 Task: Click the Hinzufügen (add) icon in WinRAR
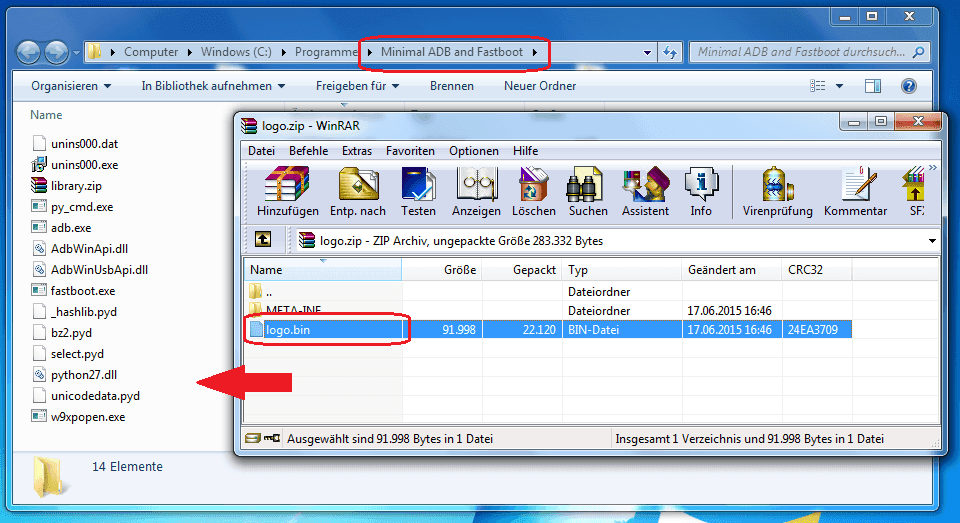(287, 192)
